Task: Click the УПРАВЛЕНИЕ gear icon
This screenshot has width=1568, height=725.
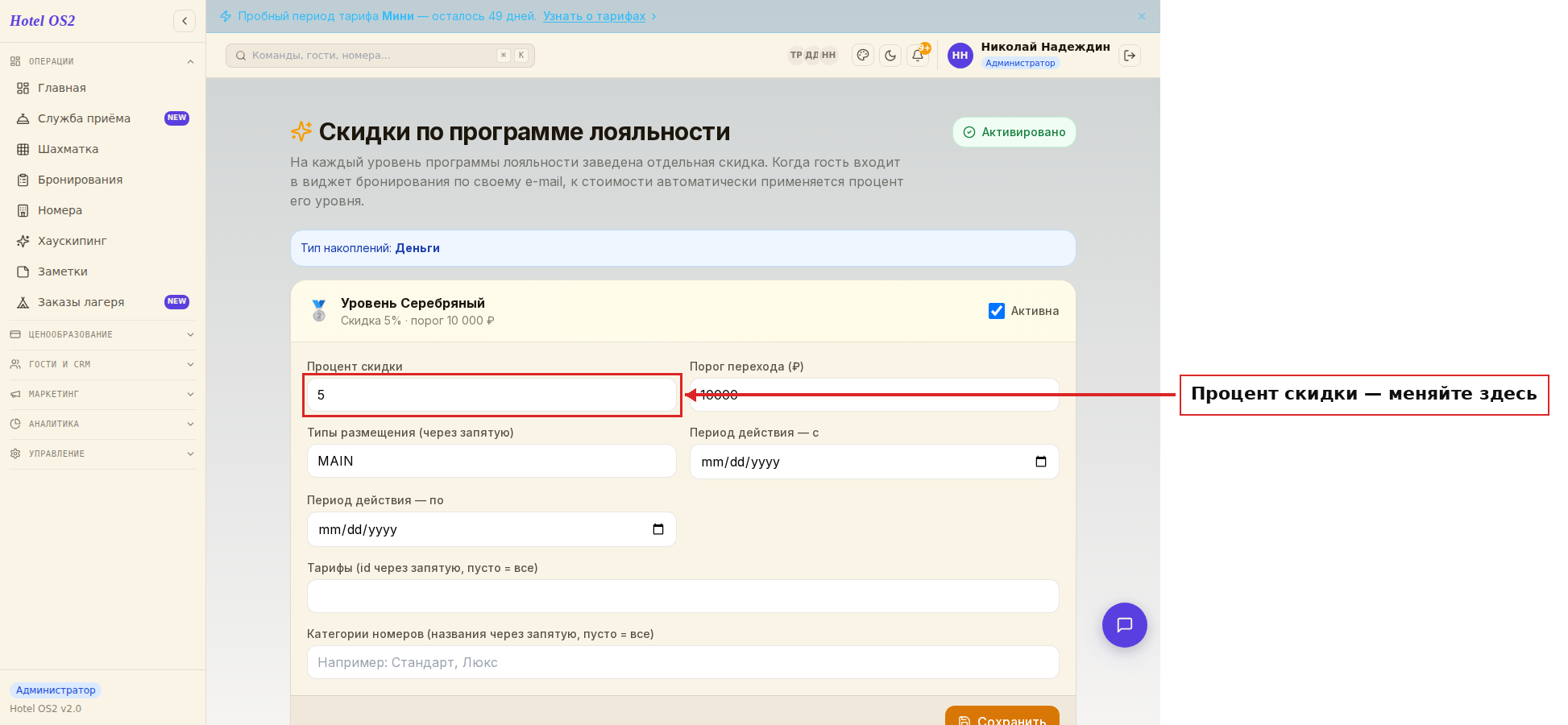Action: tap(15, 454)
